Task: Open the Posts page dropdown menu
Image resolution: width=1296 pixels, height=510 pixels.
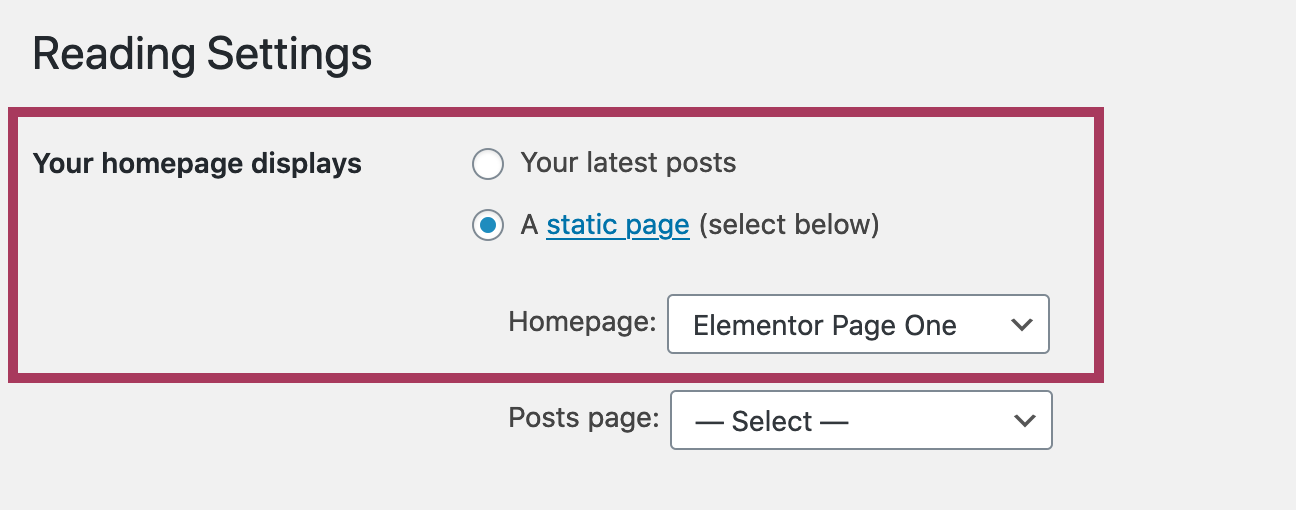Action: (x=860, y=420)
